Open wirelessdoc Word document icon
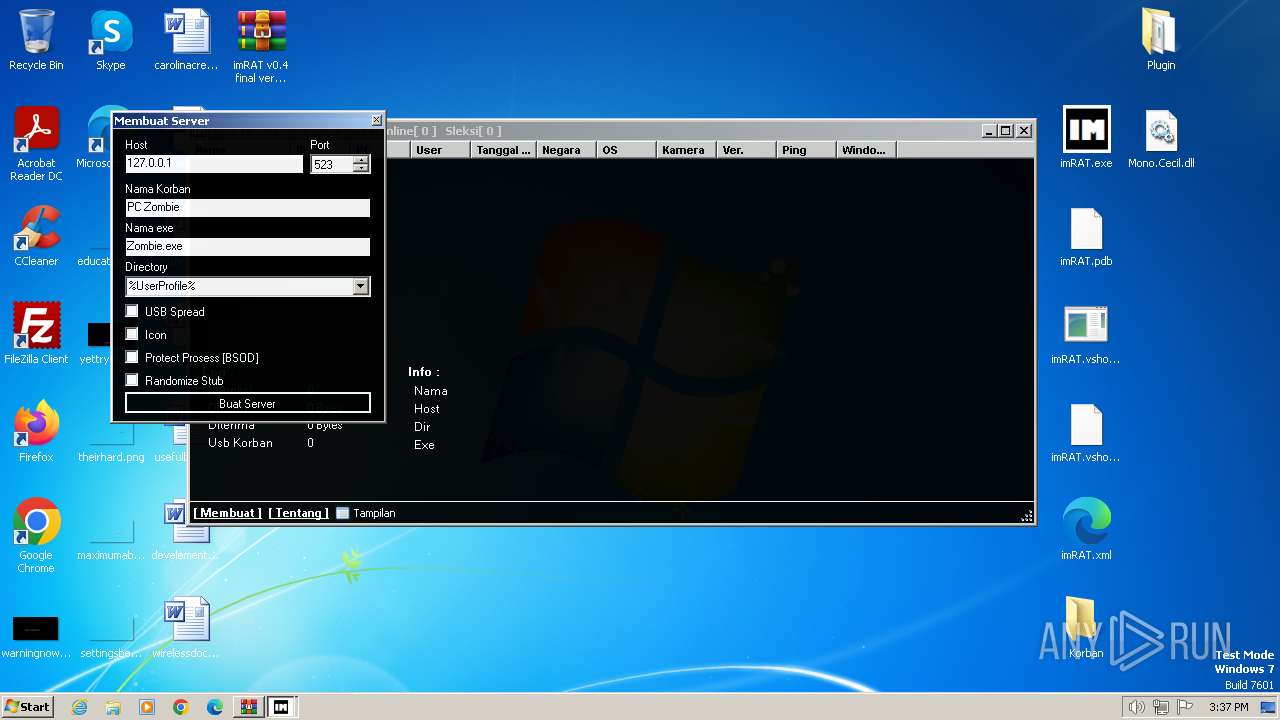The image size is (1280, 720). [x=186, y=628]
